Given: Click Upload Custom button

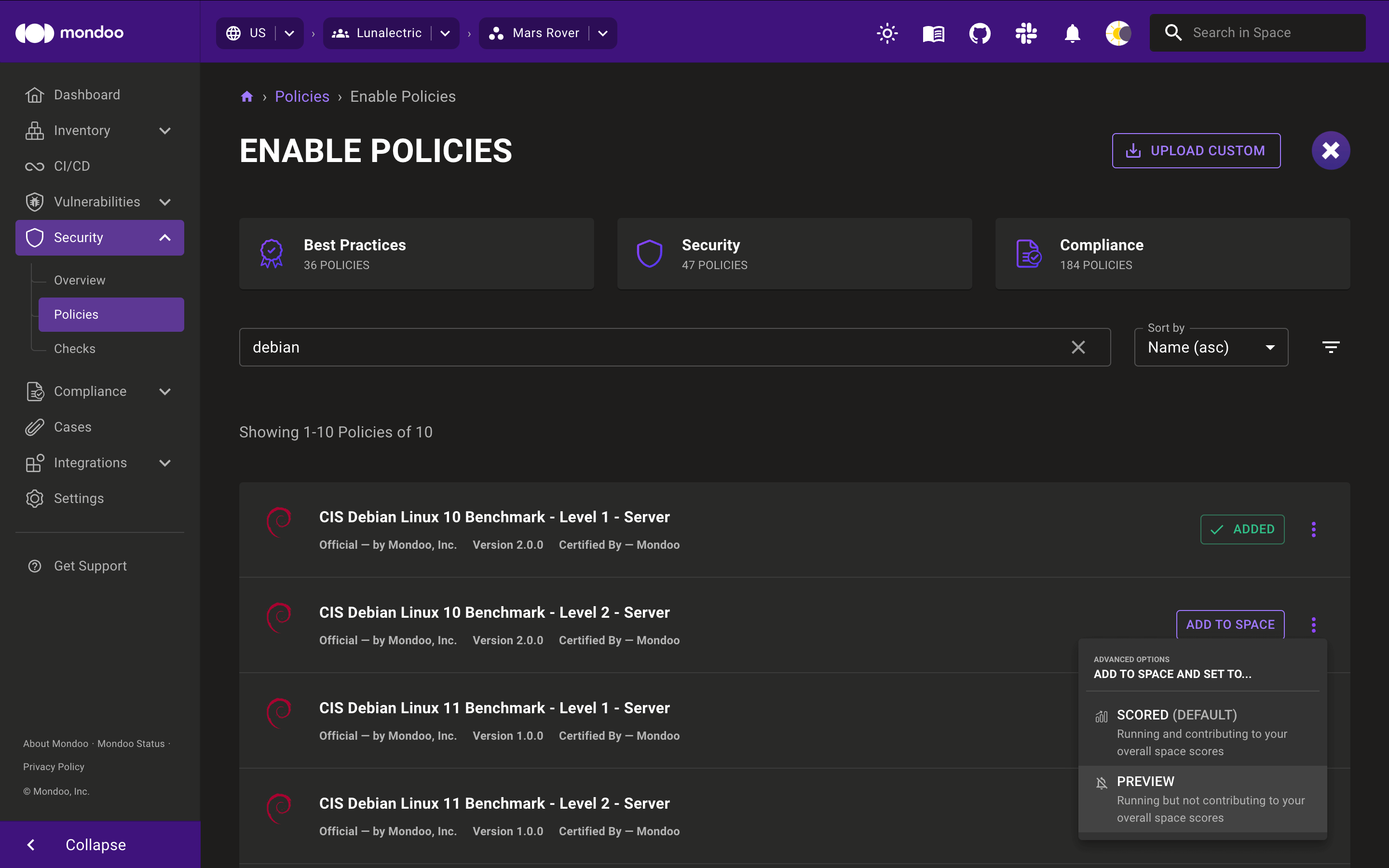Looking at the screenshot, I should tap(1196, 150).
